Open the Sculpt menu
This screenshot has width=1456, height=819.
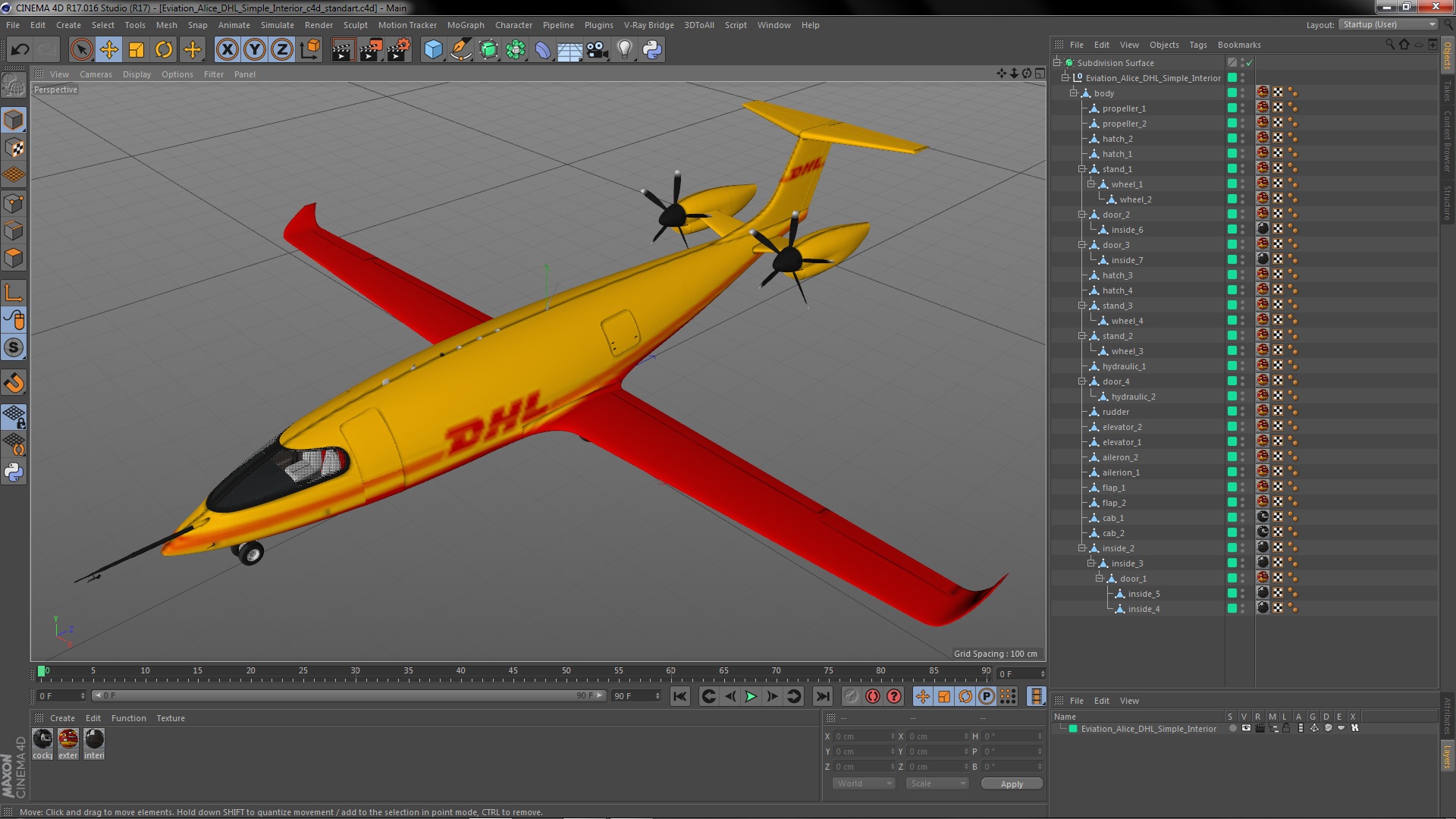355,25
